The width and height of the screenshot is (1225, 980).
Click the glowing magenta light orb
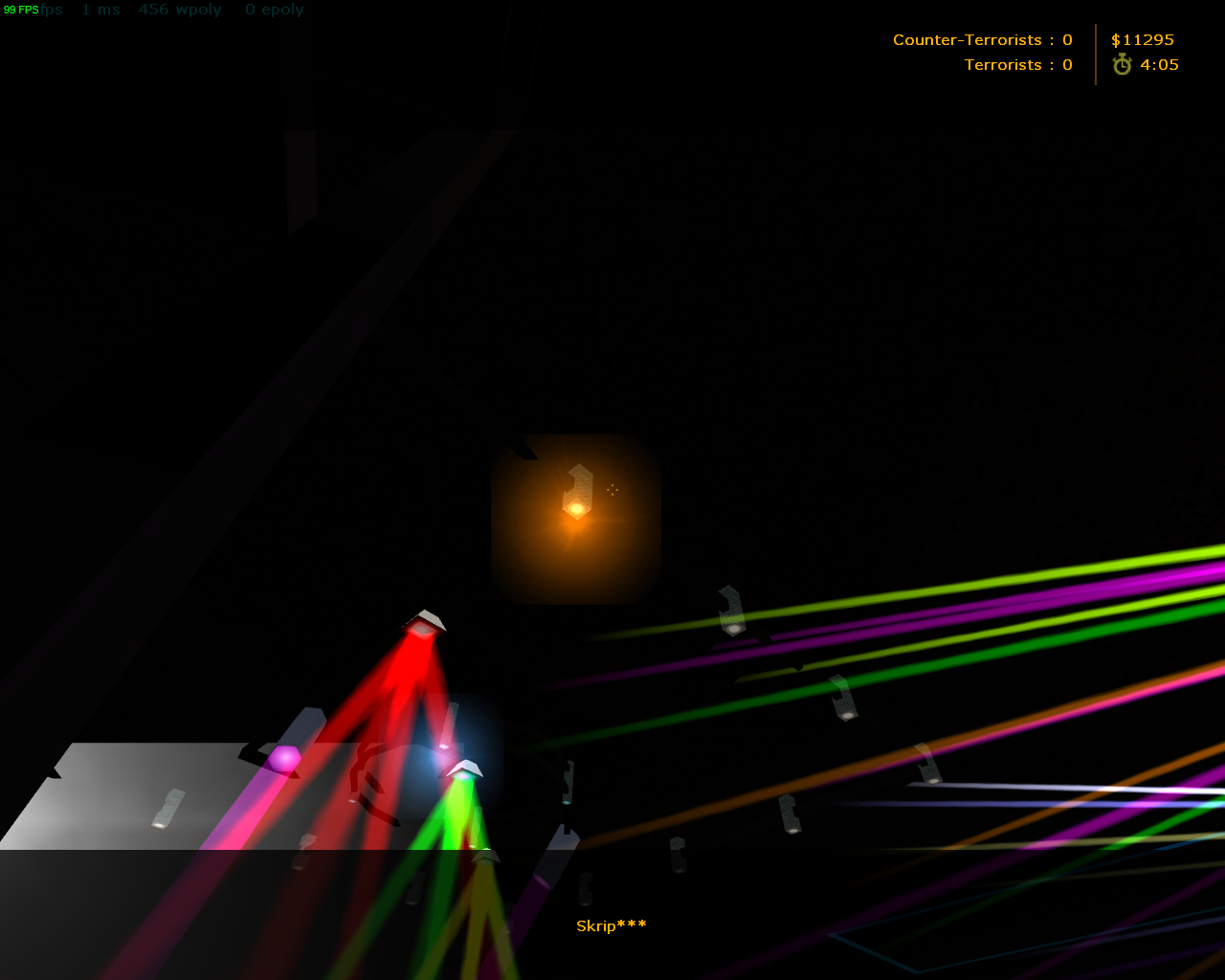pyautogui.click(x=284, y=759)
